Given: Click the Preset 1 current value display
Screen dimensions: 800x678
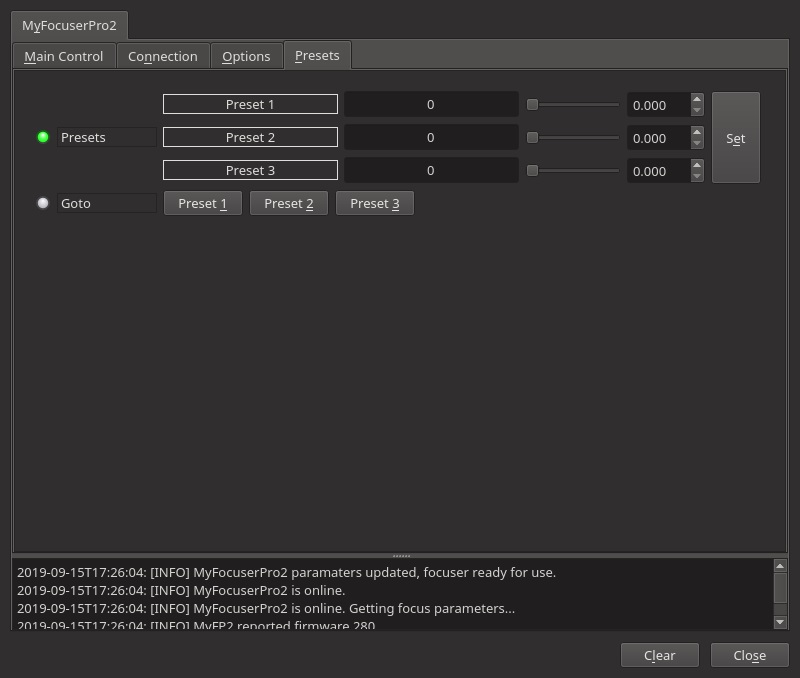Looking at the screenshot, I should coord(431,104).
